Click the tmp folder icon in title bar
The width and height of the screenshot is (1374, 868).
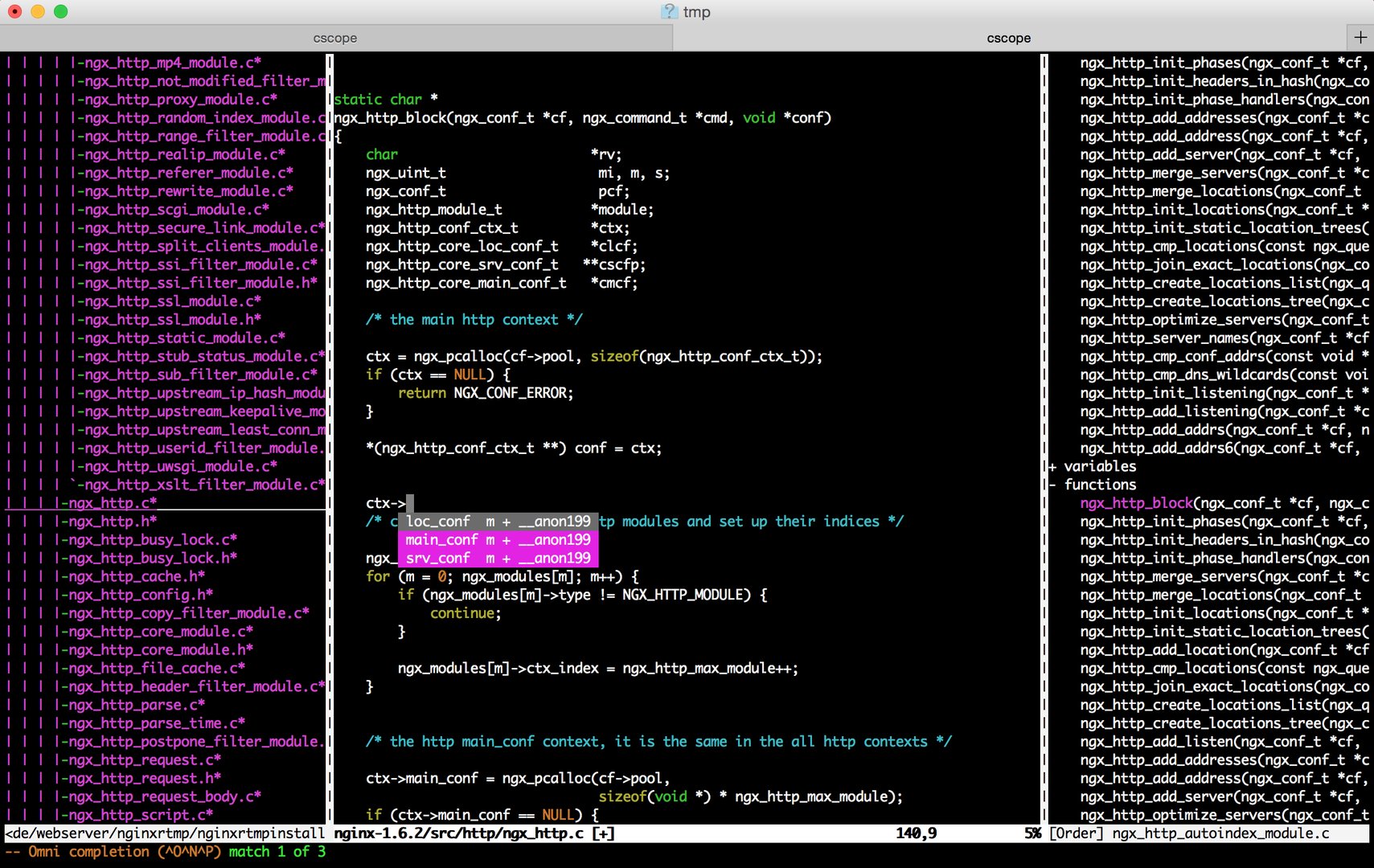coord(669,11)
